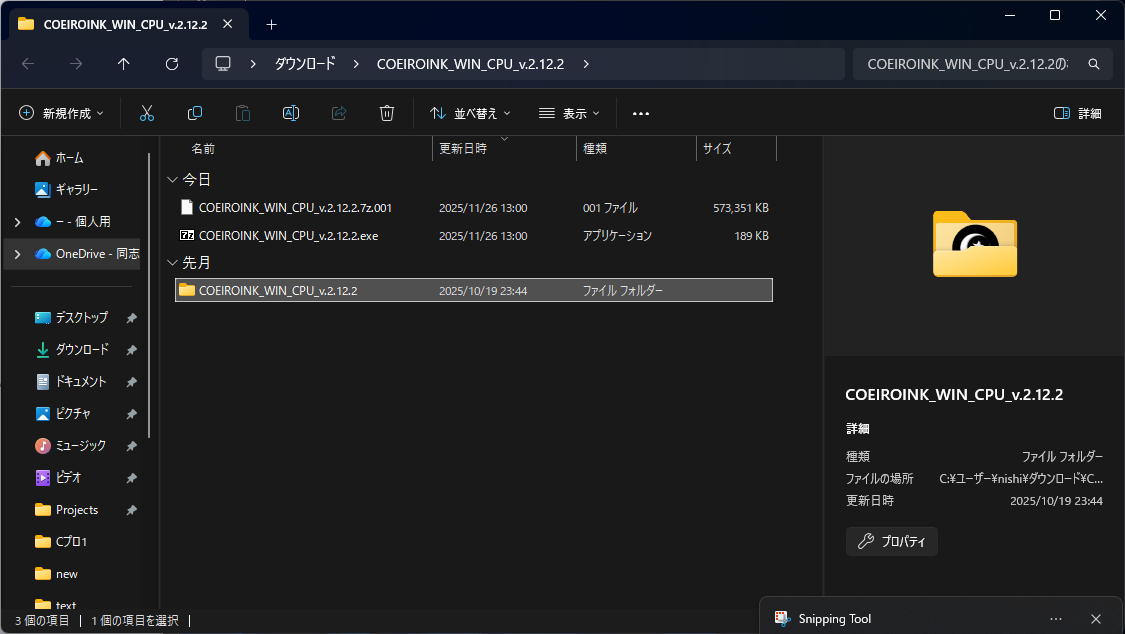Open the 新規作成 dropdown
This screenshot has height=634, width=1125.
tap(62, 113)
